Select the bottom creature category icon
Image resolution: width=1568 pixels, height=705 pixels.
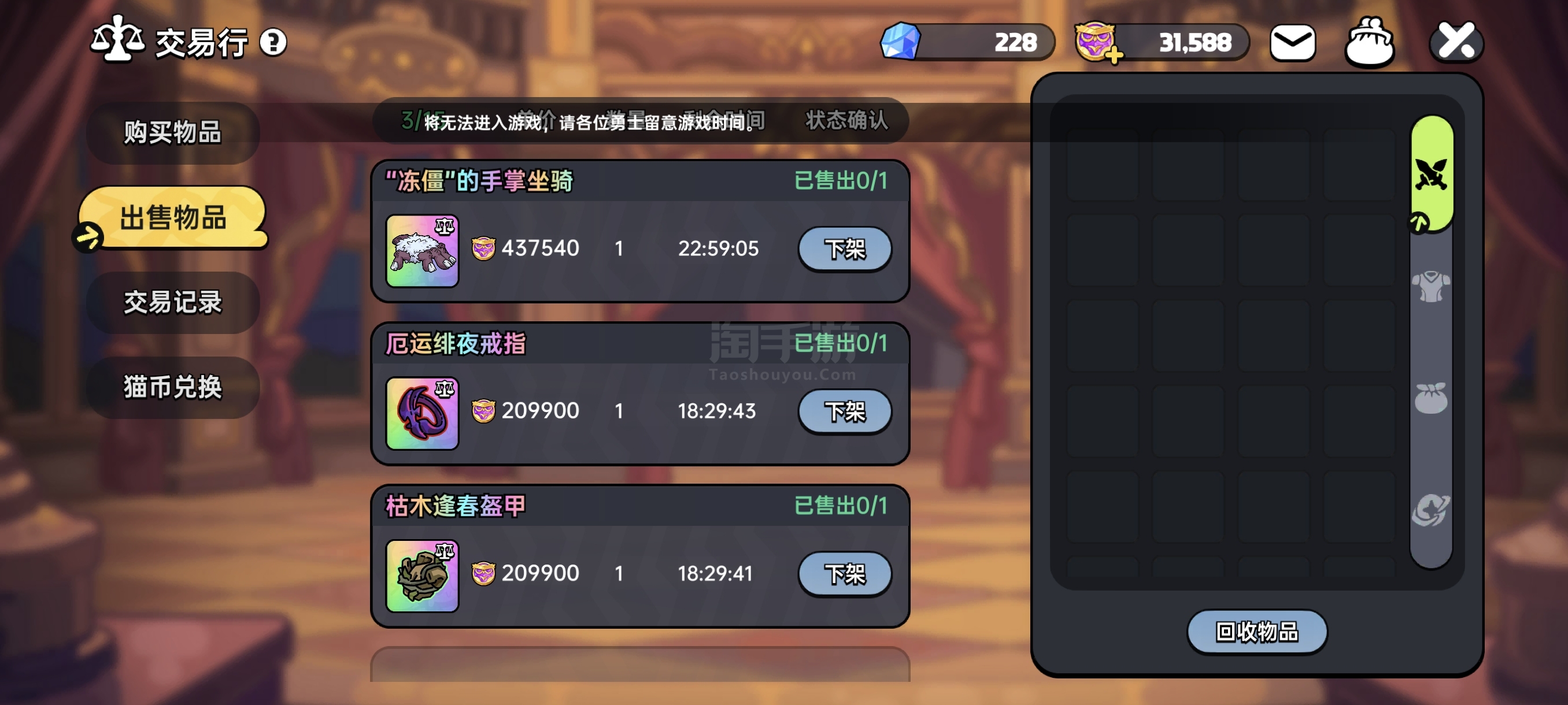point(1431,510)
